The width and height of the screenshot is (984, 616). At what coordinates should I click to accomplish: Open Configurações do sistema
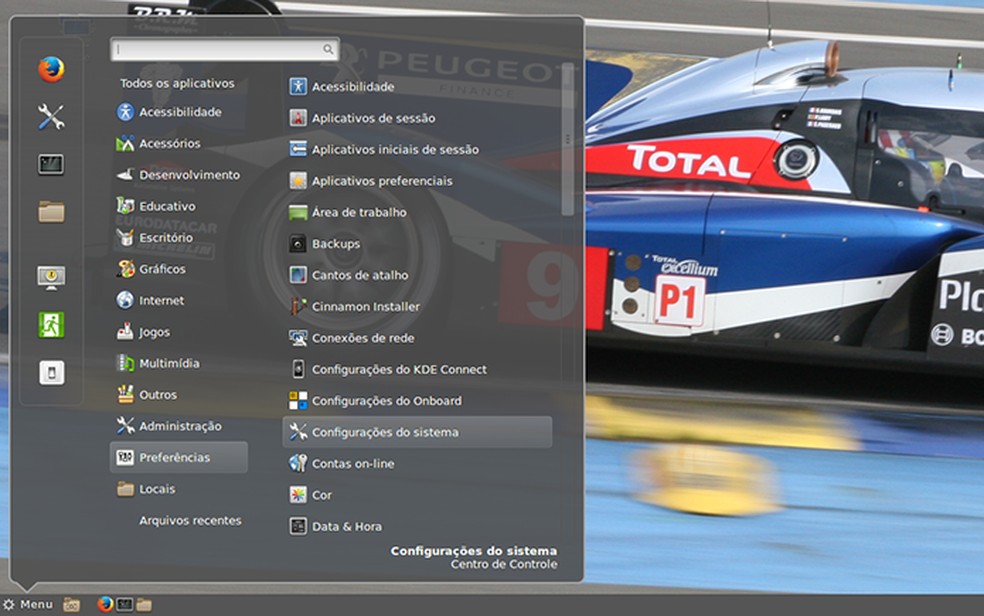coord(385,432)
